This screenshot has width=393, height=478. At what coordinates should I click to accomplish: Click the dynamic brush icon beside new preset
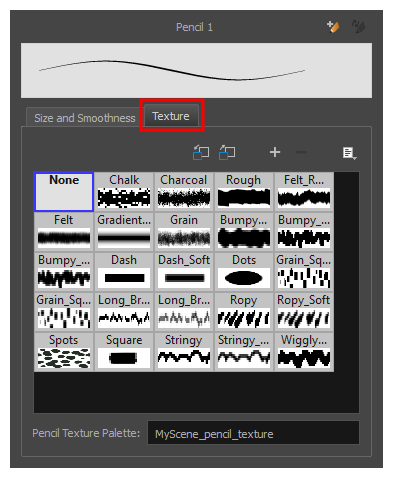[358, 27]
